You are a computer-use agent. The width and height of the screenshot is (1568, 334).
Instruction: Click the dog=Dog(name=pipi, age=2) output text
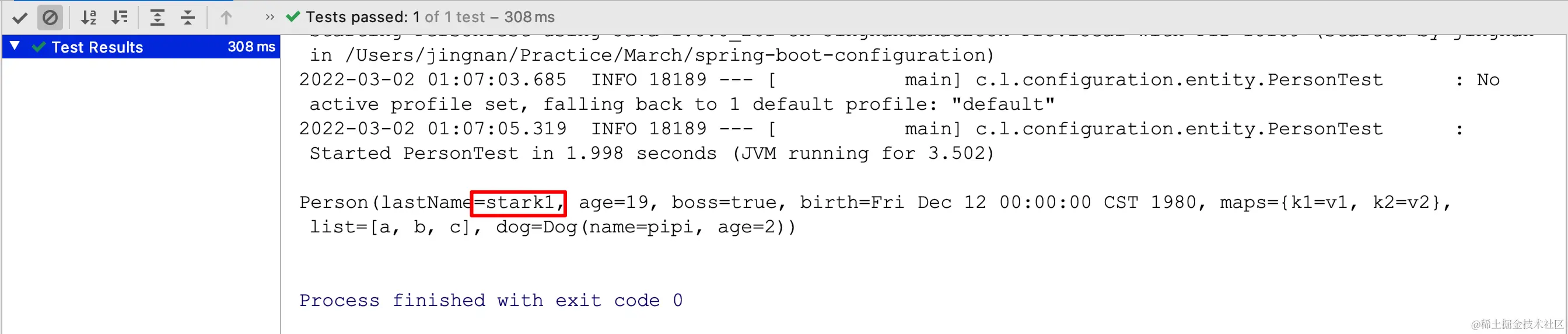(645, 227)
